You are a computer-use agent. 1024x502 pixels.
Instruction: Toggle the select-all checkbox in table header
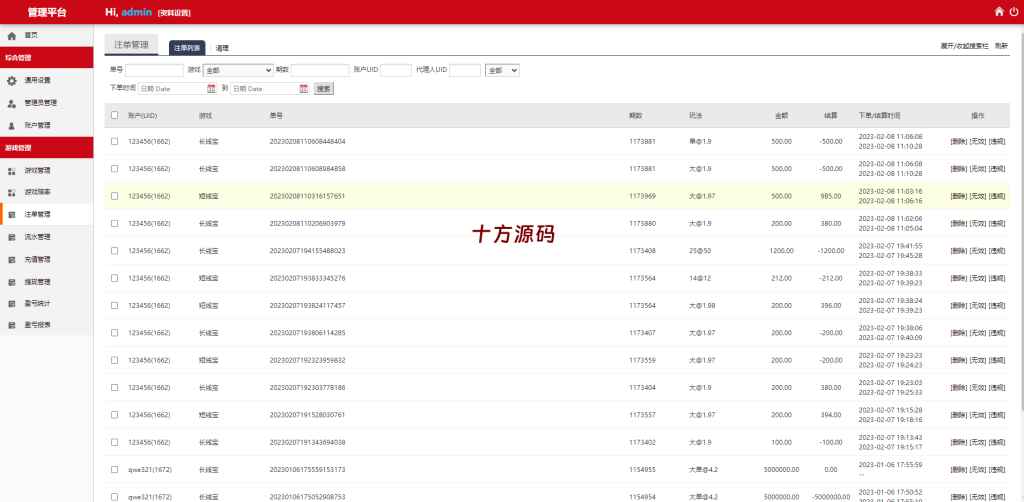click(x=115, y=115)
